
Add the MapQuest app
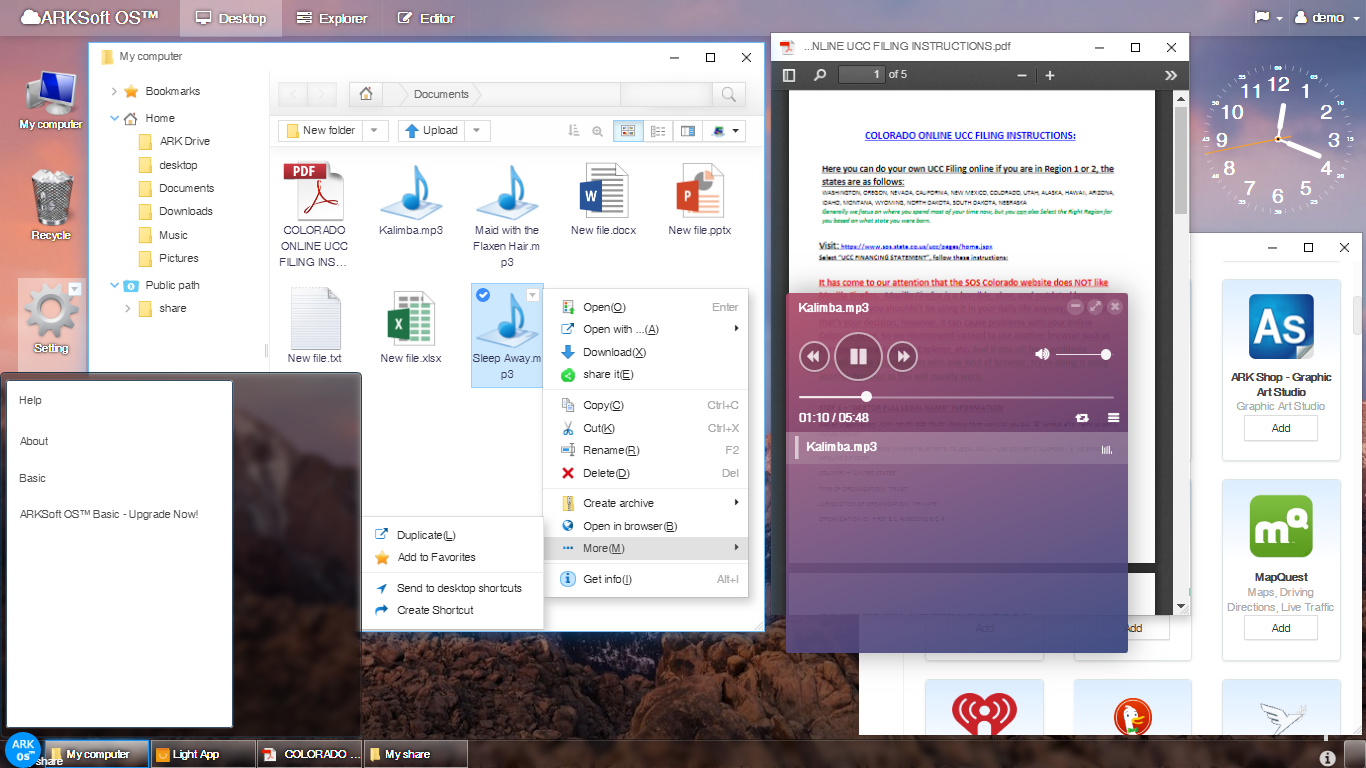pyautogui.click(x=1280, y=628)
